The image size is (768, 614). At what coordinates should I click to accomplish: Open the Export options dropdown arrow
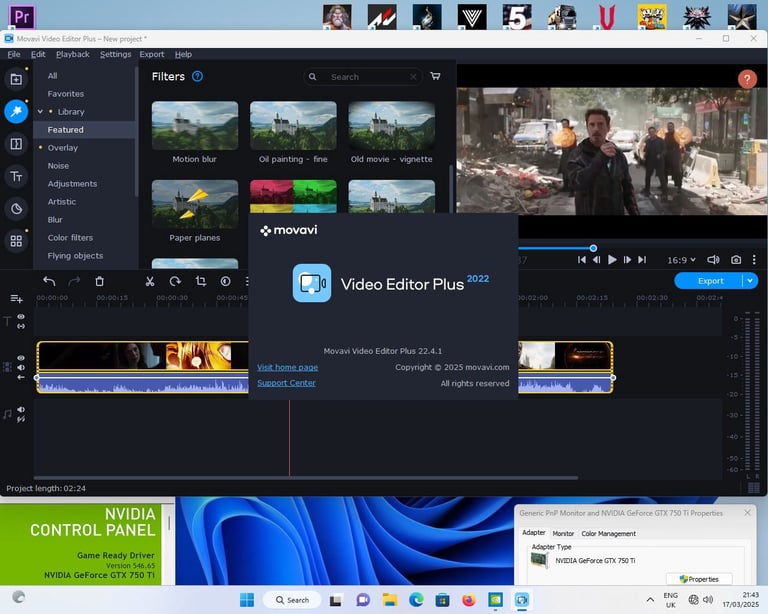coord(750,281)
